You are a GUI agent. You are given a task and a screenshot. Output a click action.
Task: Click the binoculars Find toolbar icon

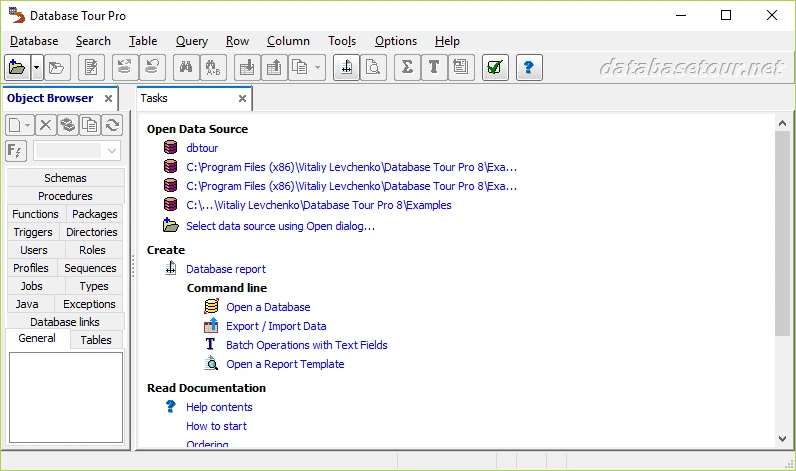pos(184,68)
